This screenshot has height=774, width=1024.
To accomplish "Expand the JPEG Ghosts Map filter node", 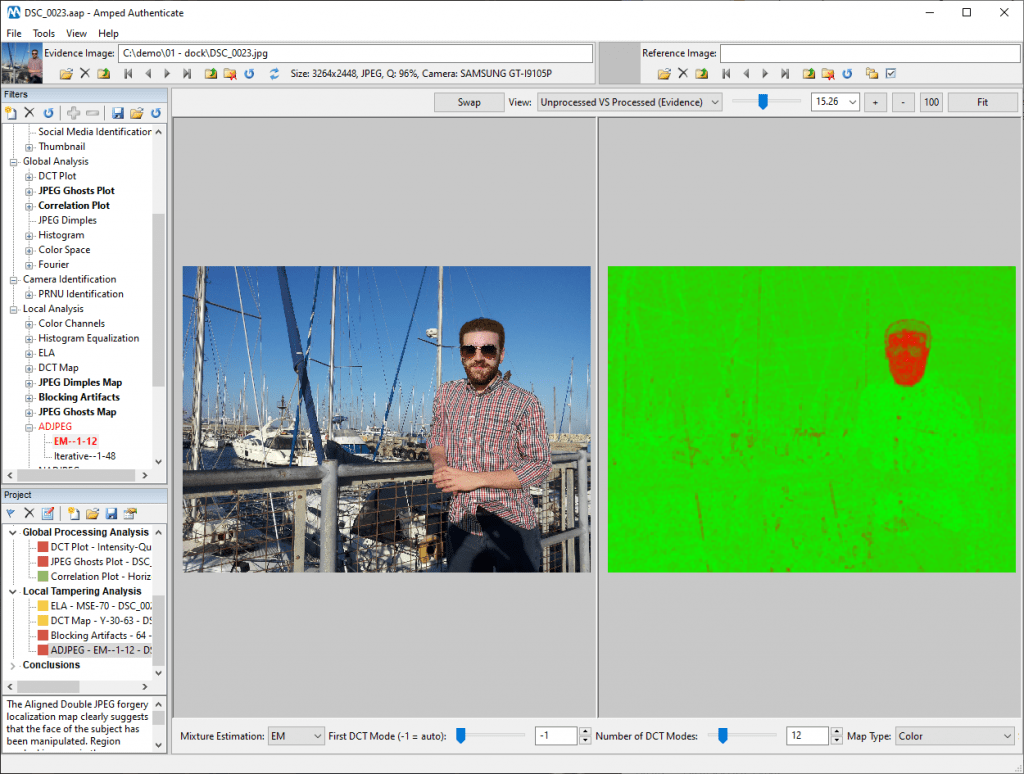I will [29, 412].
